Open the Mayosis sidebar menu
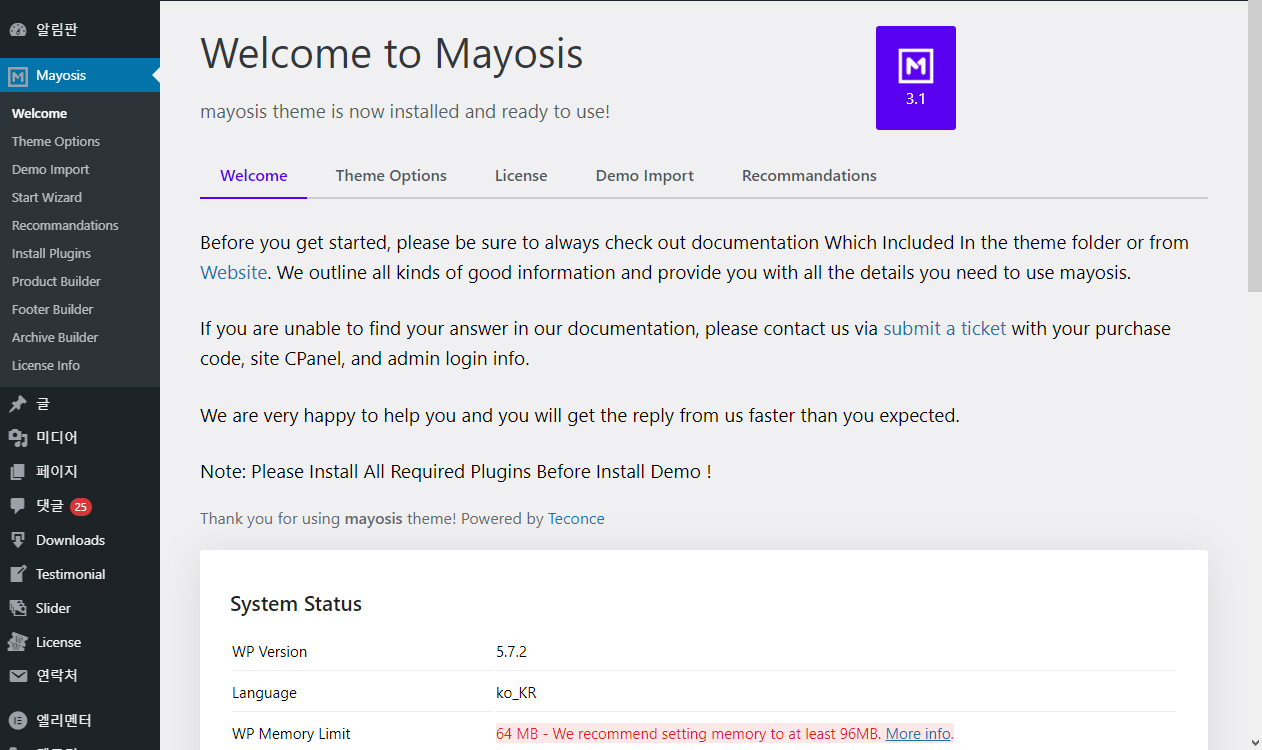 80,75
